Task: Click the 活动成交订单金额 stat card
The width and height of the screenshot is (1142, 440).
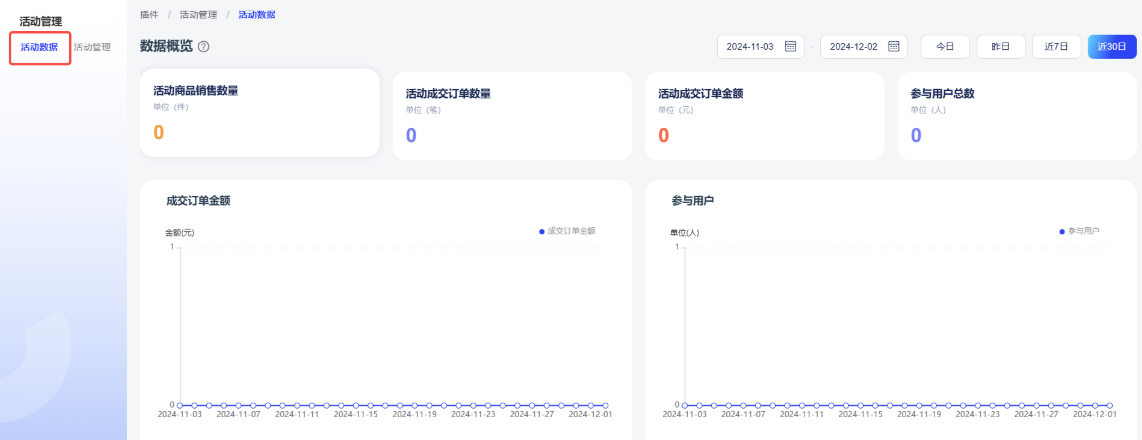Action: click(x=764, y=116)
